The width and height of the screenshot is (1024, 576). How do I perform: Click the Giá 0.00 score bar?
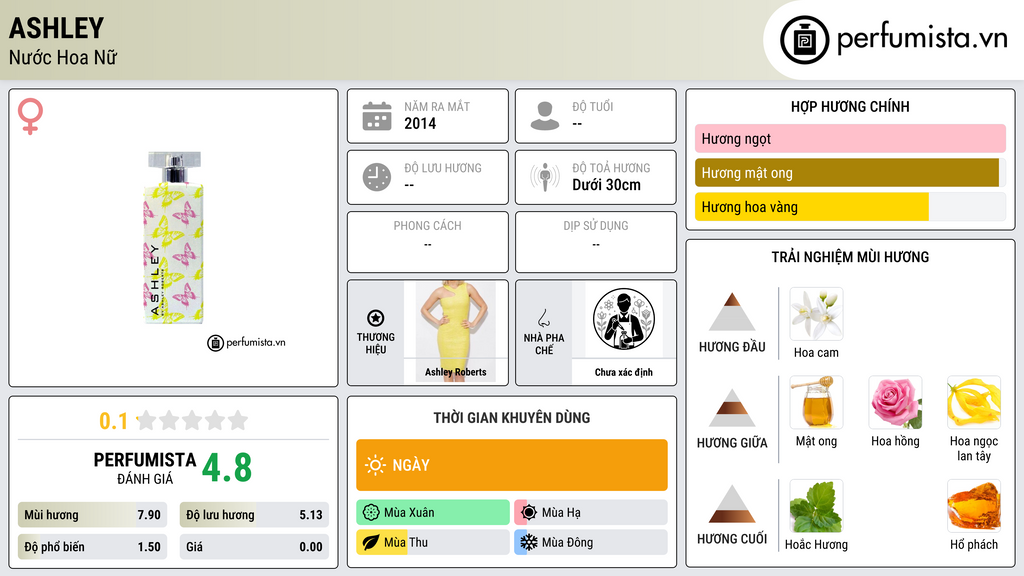(x=254, y=547)
